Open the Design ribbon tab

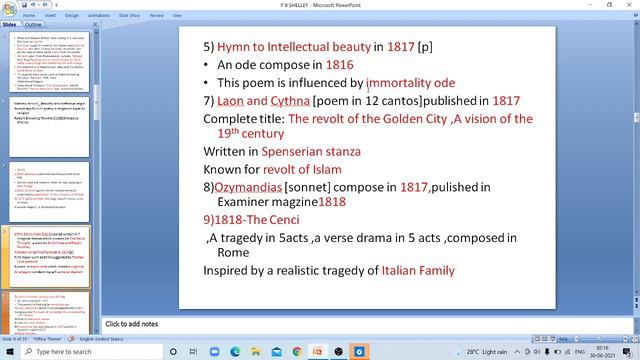click(71, 16)
